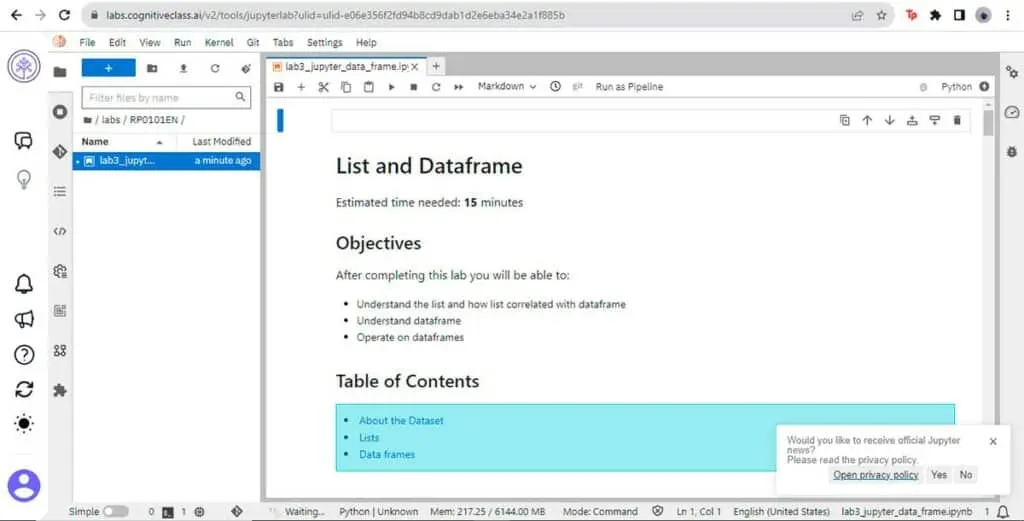Click the Python kernel name

[x=956, y=87]
